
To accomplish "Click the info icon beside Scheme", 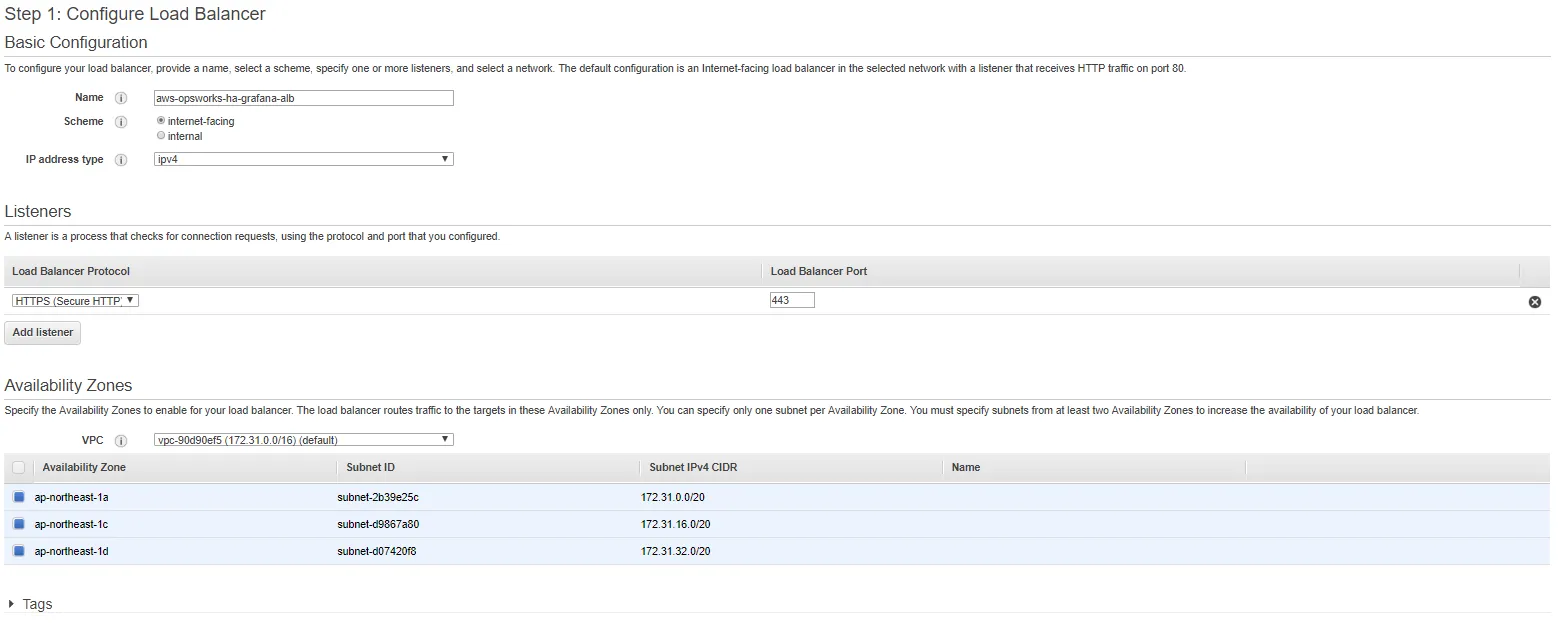I will click(121, 122).
